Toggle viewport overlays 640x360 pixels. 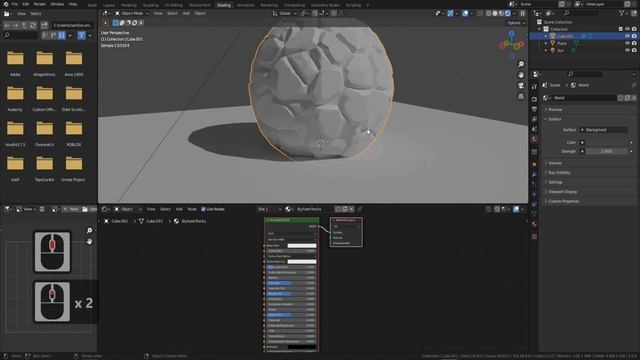[465, 13]
